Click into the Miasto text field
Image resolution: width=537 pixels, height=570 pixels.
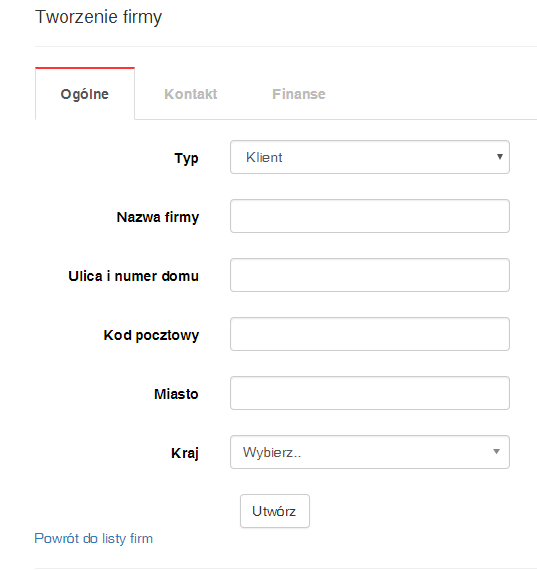370,393
